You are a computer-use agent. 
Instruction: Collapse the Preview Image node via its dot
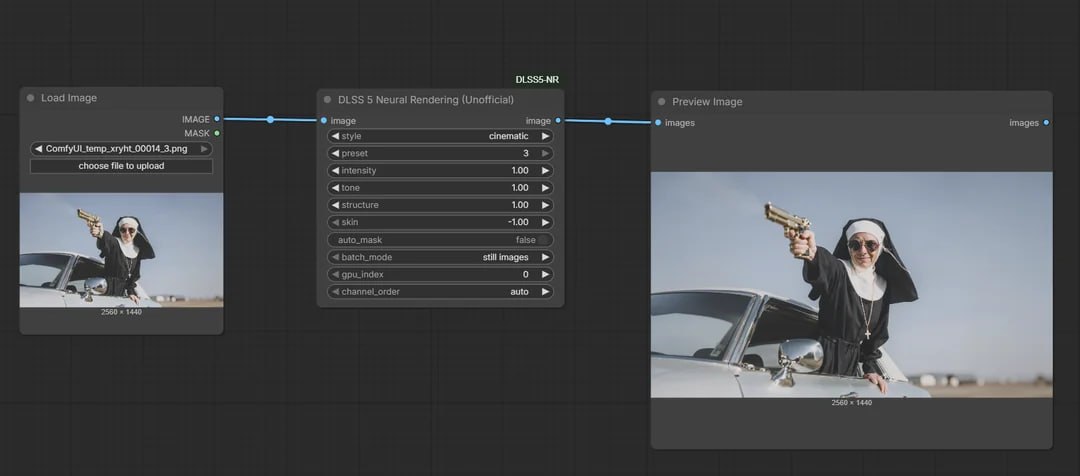(x=661, y=101)
